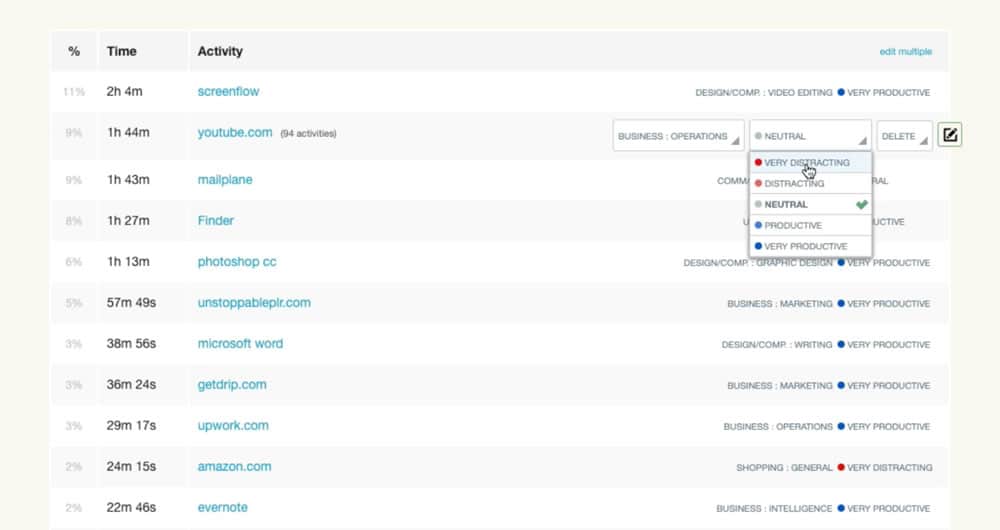Open the upwork.com activity link
The width and height of the screenshot is (1000, 530).
click(x=233, y=425)
